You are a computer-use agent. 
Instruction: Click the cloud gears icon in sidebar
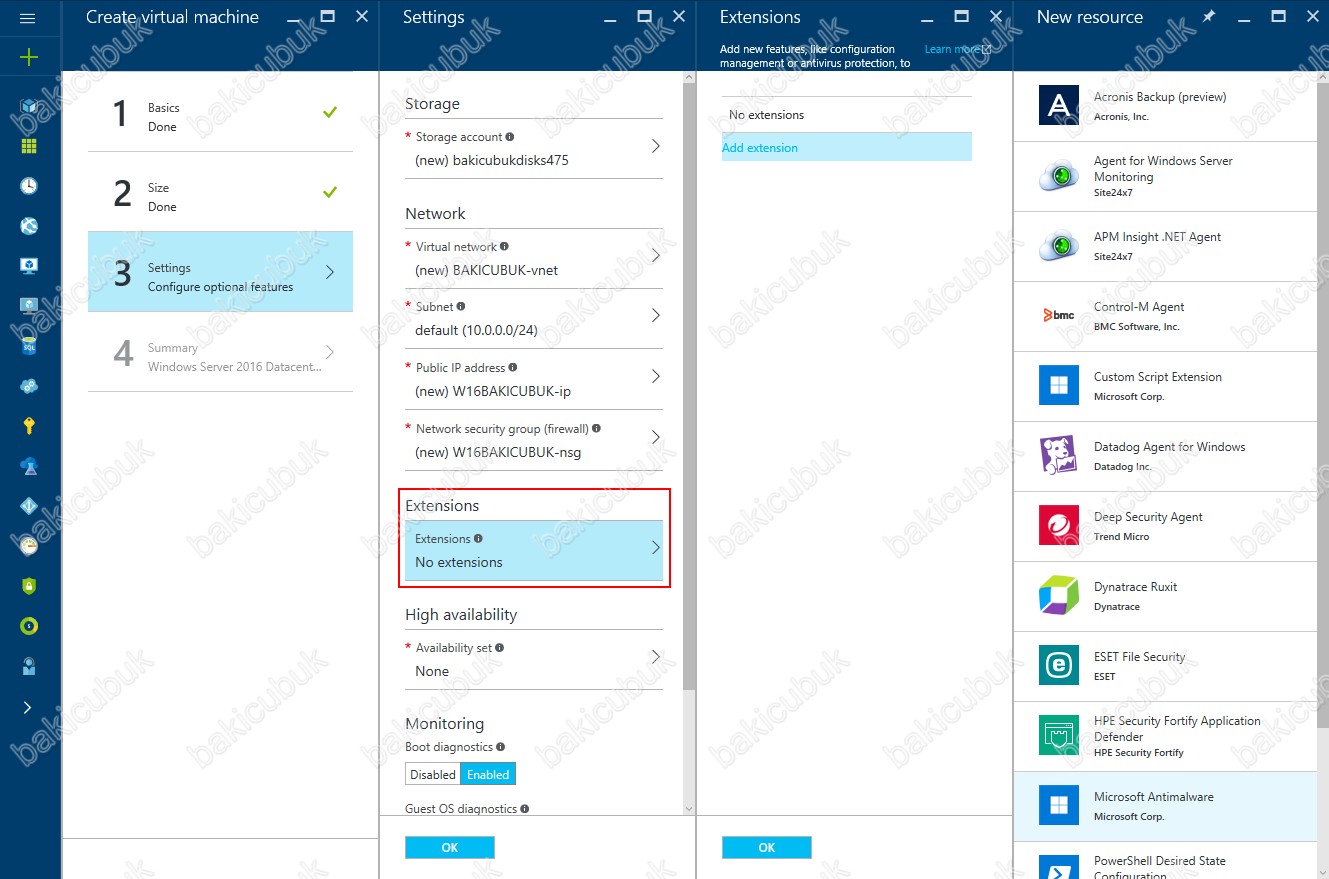28,386
